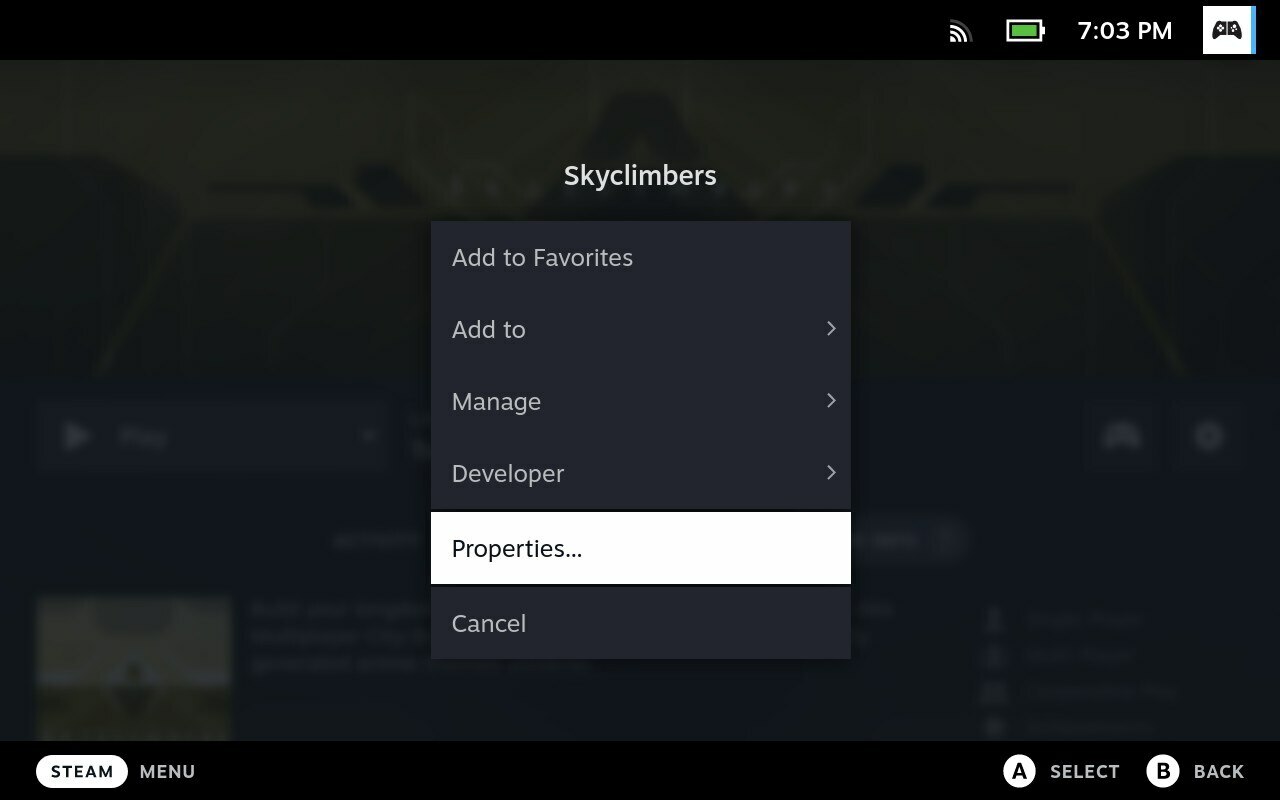The width and height of the screenshot is (1280, 800).
Task: Click the green battery indicator icon
Action: (x=1025, y=31)
